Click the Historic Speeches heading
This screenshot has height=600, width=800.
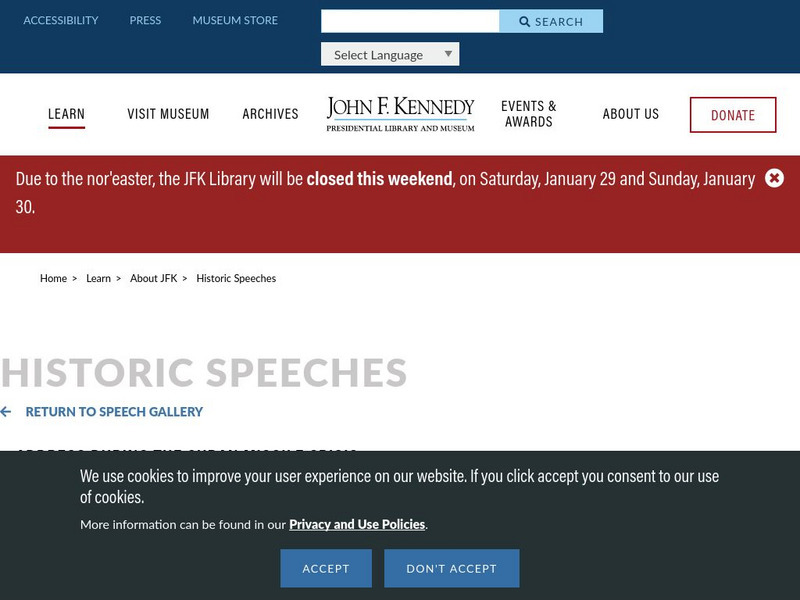point(204,372)
